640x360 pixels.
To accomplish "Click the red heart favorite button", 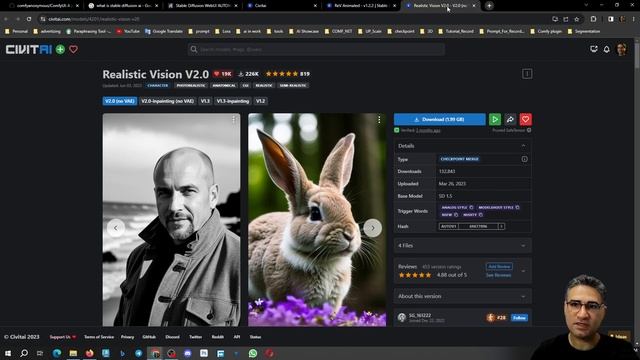I will pyautogui.click(x=525, y=119).
